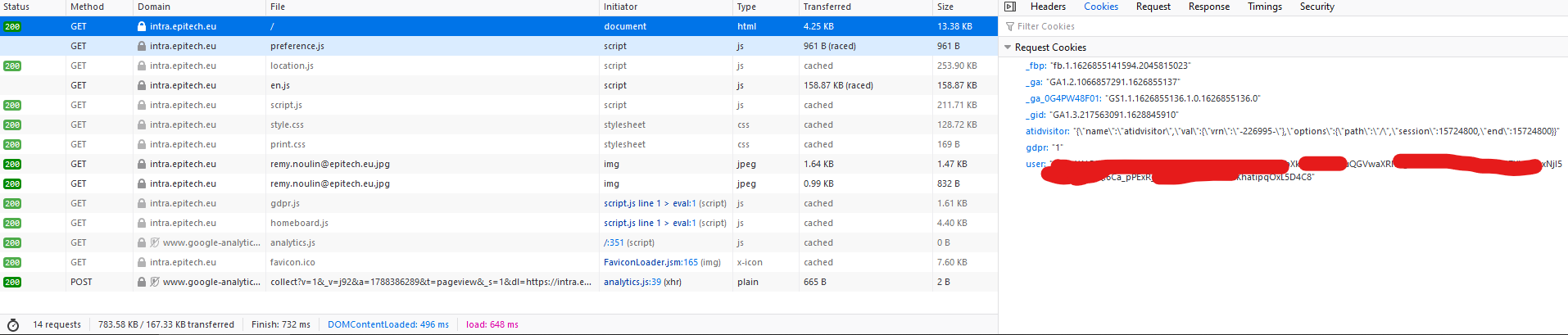The image size is (1568, 335).
Task: Collapse the network details side panel
Action: [1010, 7]
